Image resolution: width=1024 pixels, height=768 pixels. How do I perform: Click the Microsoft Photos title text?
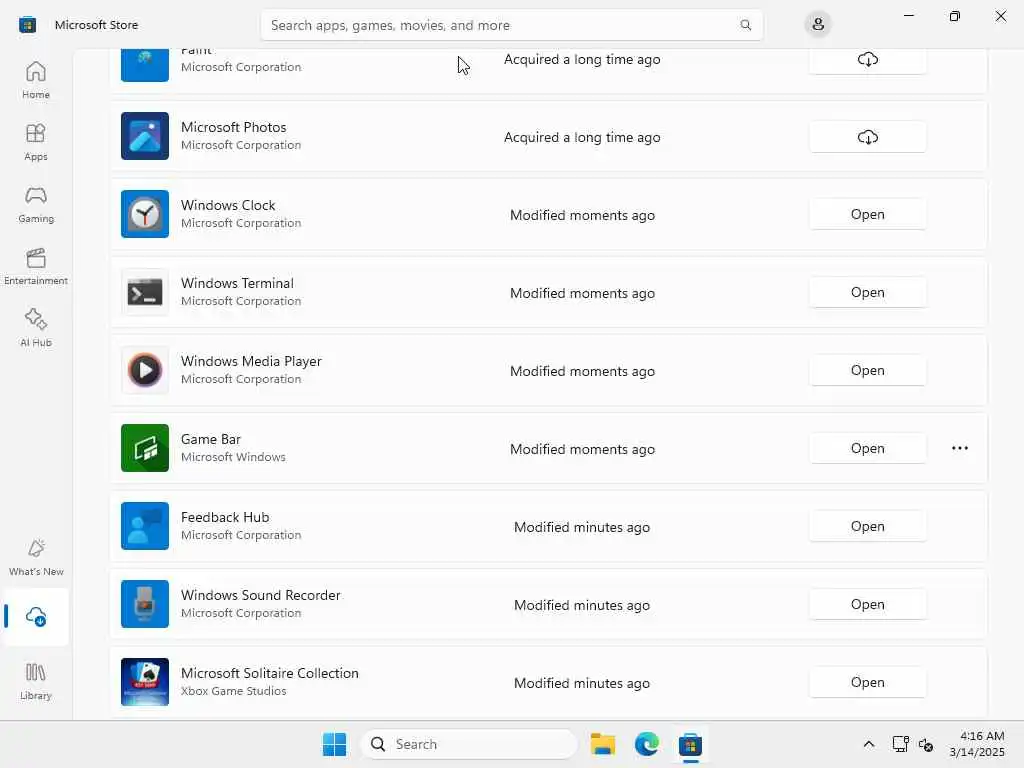[234, 127]
